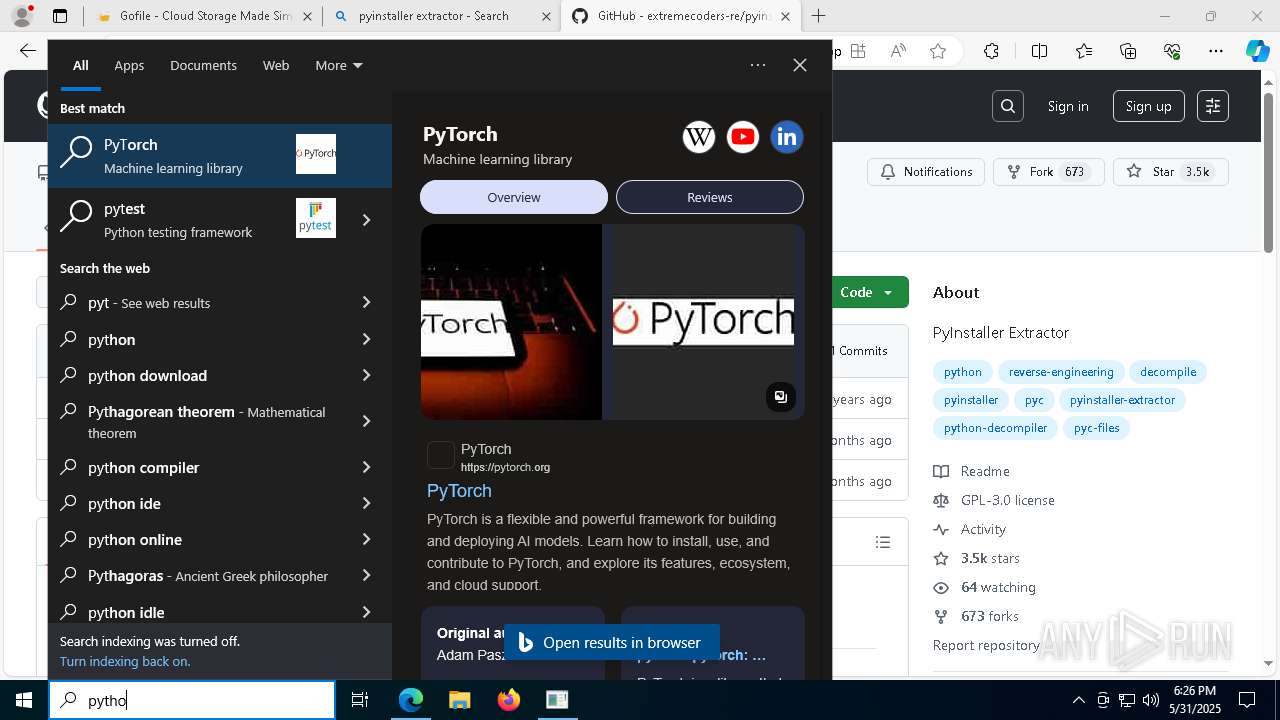
Task: Click Open results in browser button
Action: [x=611, y=643]
